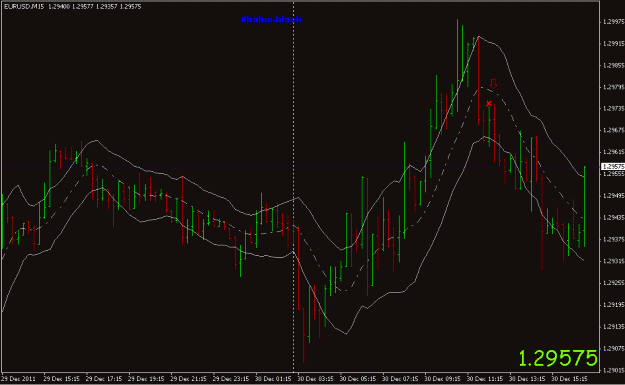Select the red X marker on chart
625x385 pixels.
(489, 104)
